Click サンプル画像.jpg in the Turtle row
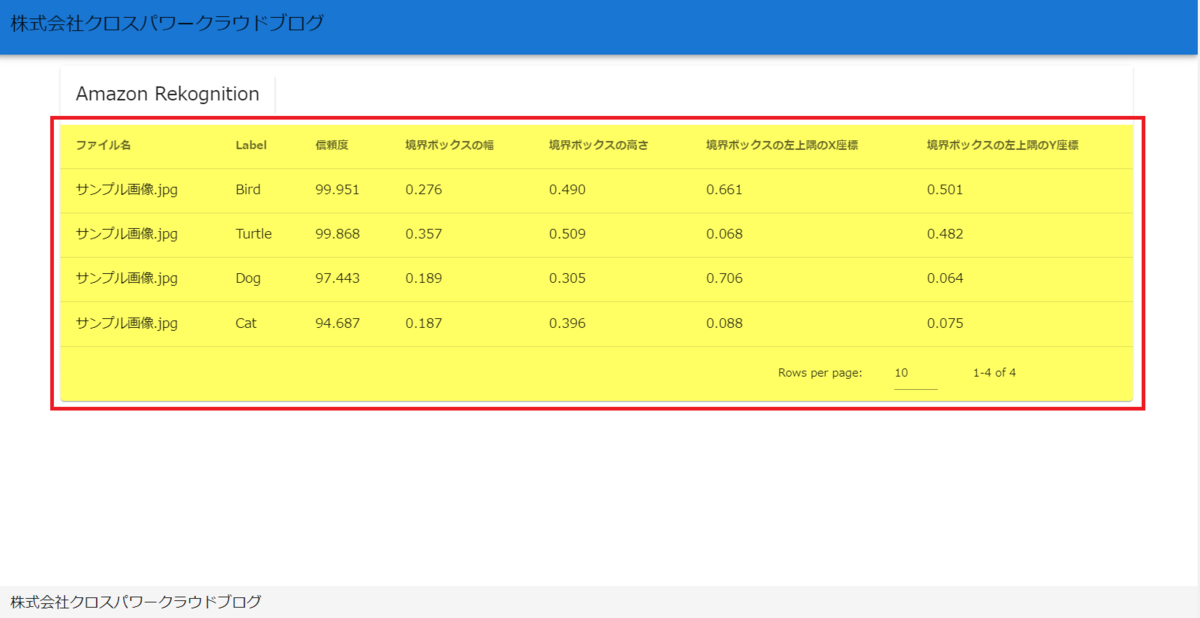The height and width of the screenshot is (618, 1200). (127, 234)
